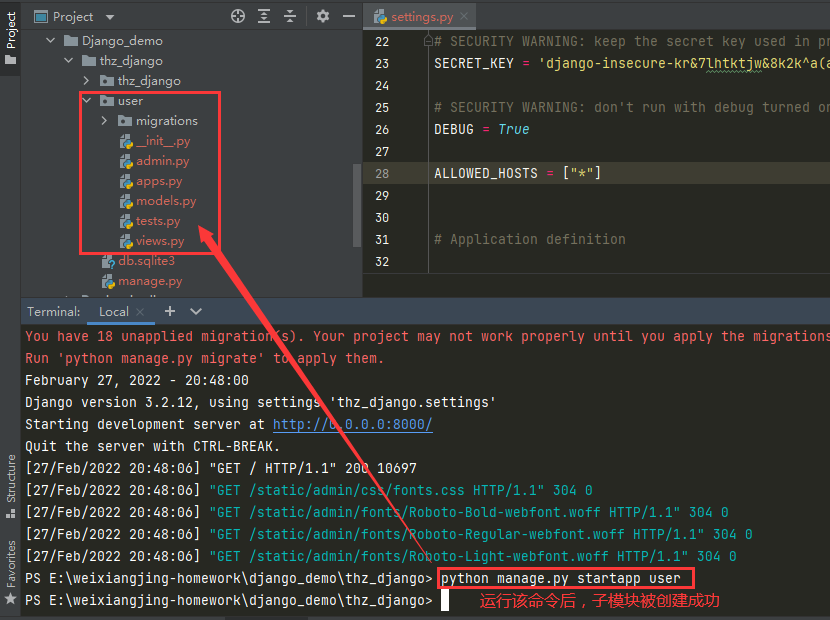Click the Collapse All icon in Project toolbar

(x=290, y=16)
